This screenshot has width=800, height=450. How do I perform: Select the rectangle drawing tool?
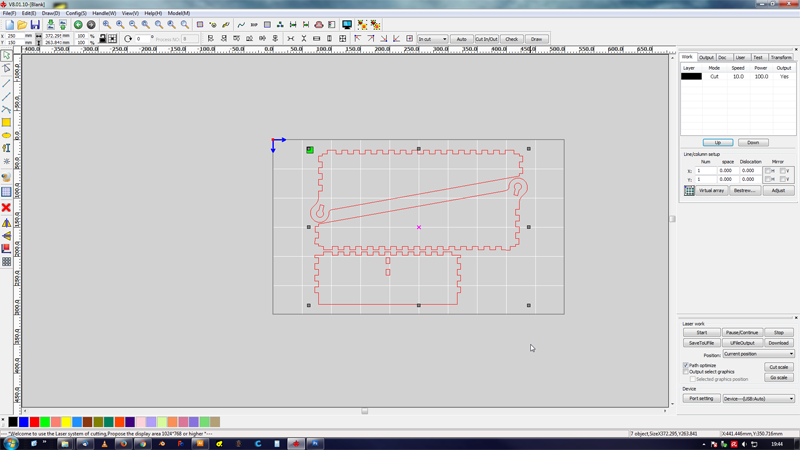click(x=6, y=122)
